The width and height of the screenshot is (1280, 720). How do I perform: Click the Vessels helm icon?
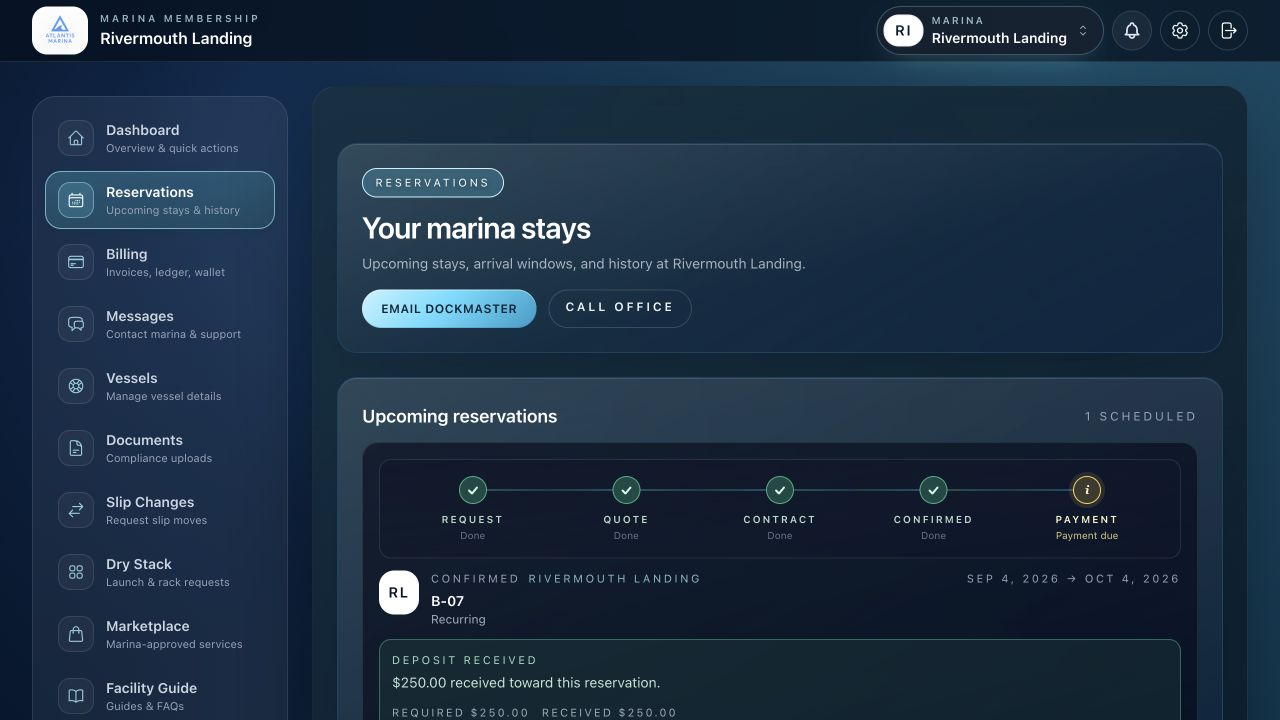click(76, 386)
